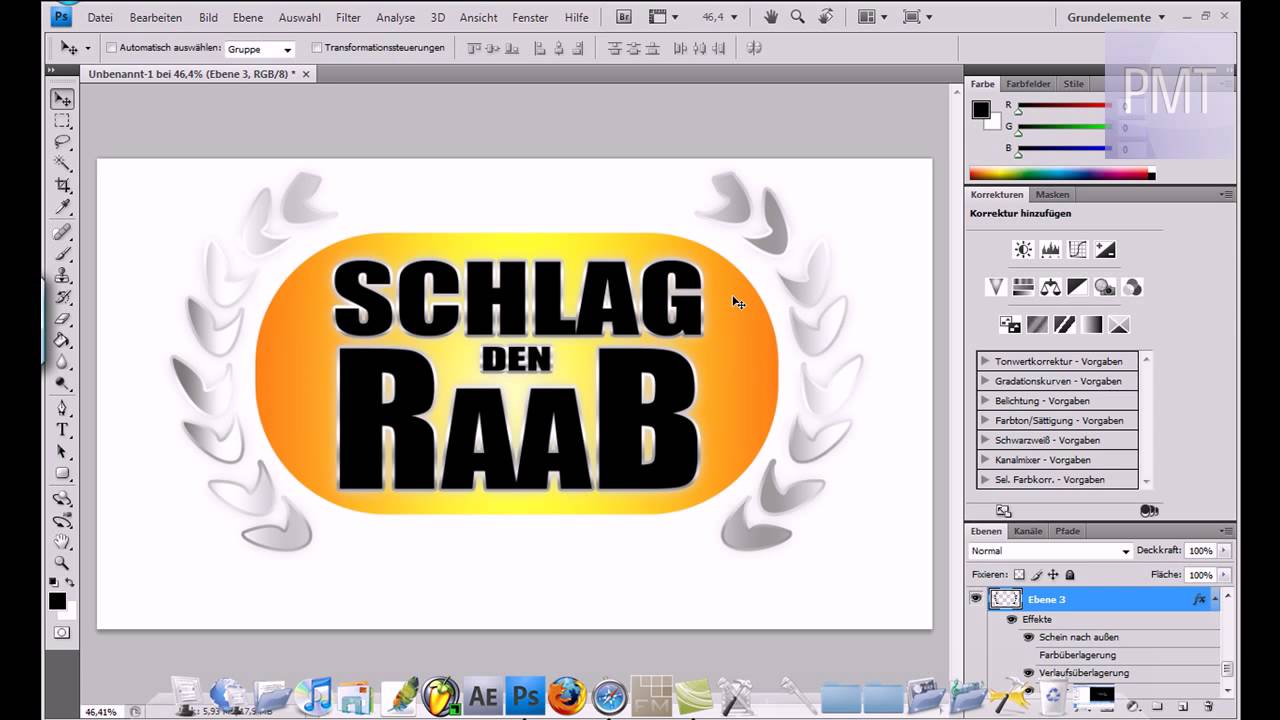Expand 'Tonwertkorrektur - Vorgaben'
Screen dimensions: 1280x720
(x=985, y=361)
